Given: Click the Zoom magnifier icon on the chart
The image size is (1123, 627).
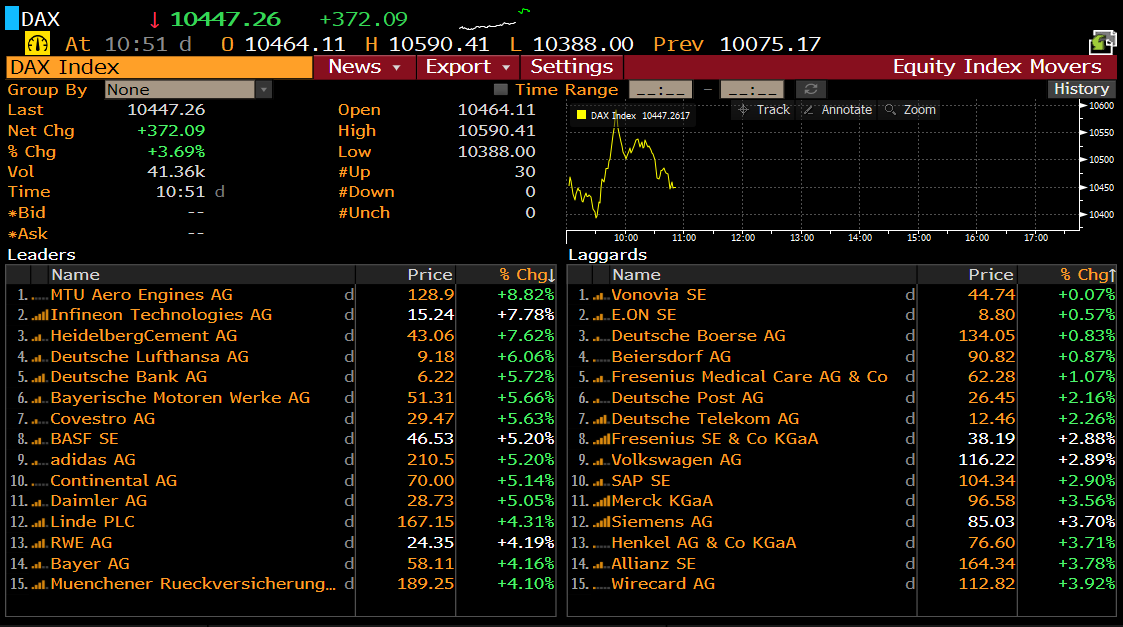Looking at the screenshot, I should (x=890, y=110).
